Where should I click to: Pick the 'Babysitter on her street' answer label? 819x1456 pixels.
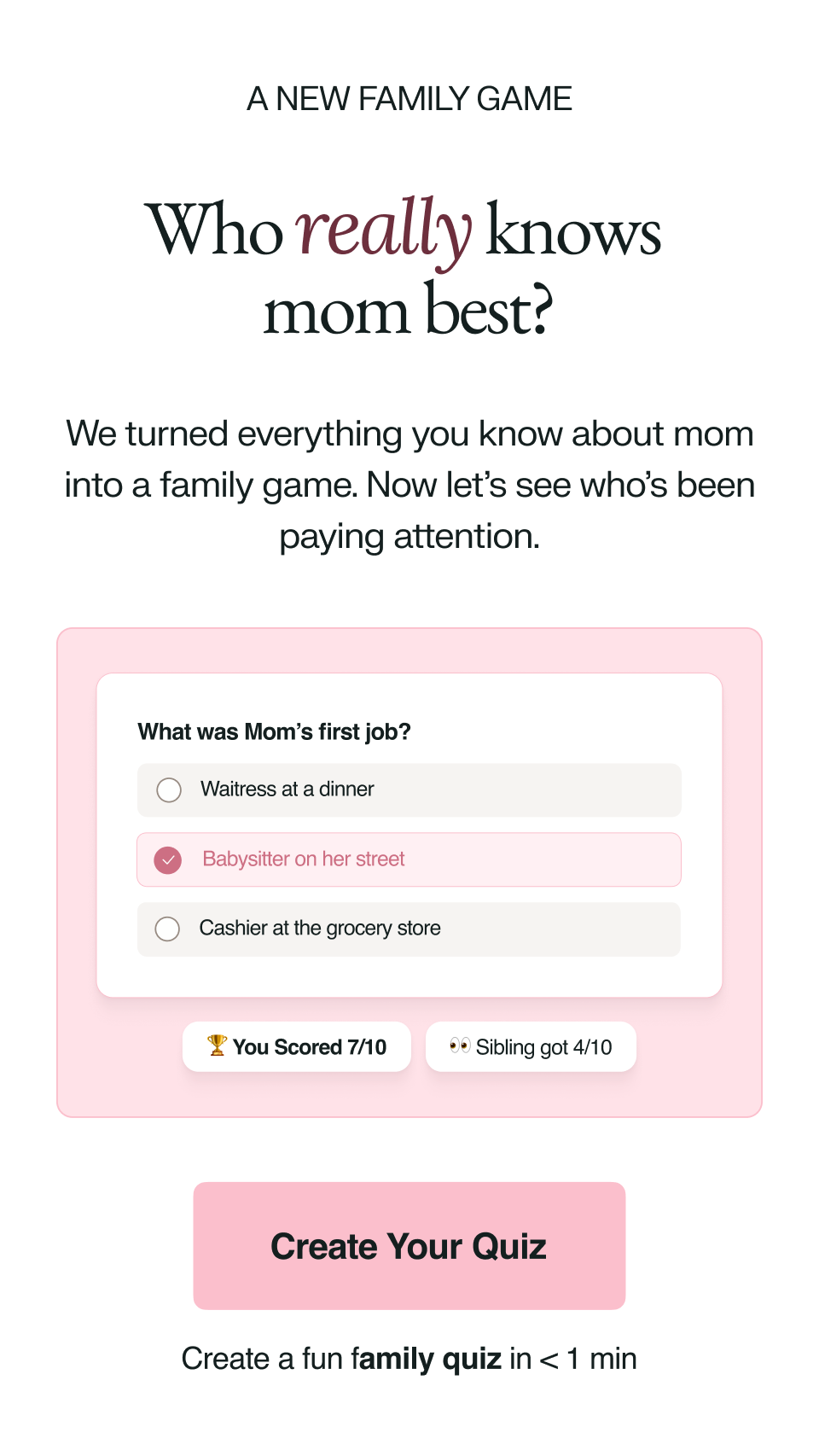304,859
